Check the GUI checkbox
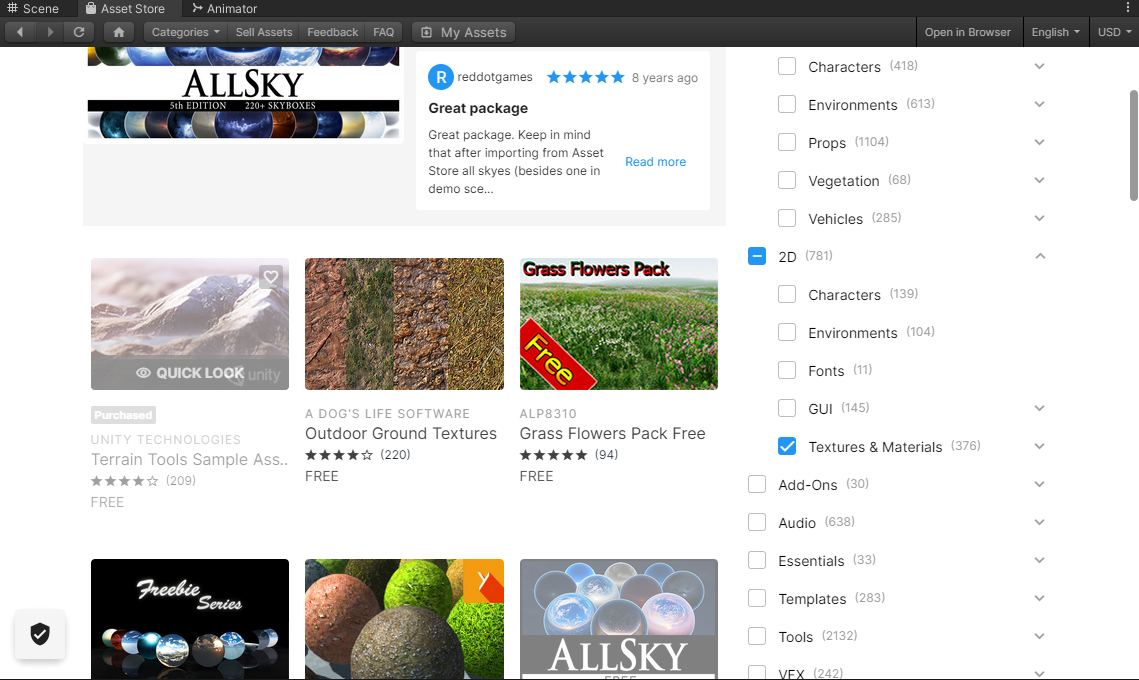 point(787,408)
